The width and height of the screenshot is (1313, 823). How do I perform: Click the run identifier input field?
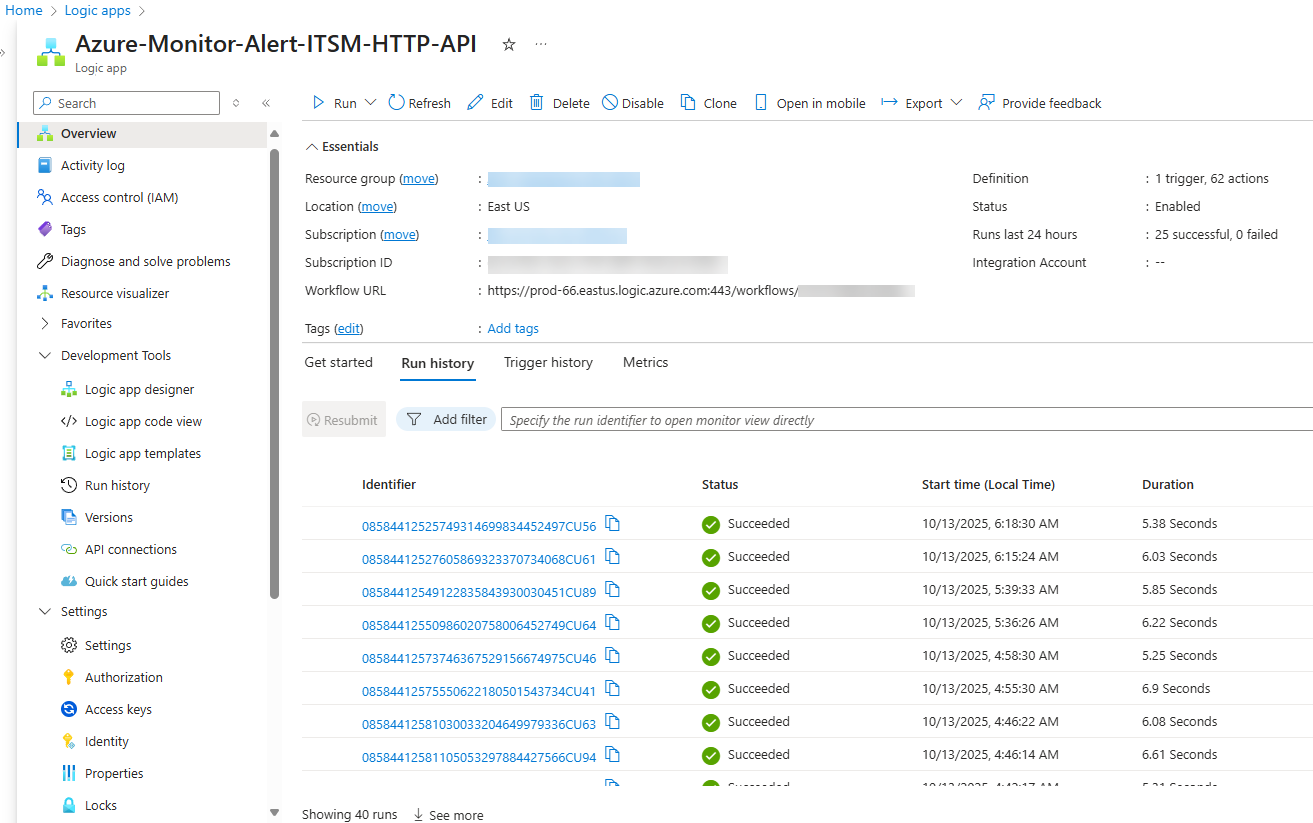click(900, 420)
